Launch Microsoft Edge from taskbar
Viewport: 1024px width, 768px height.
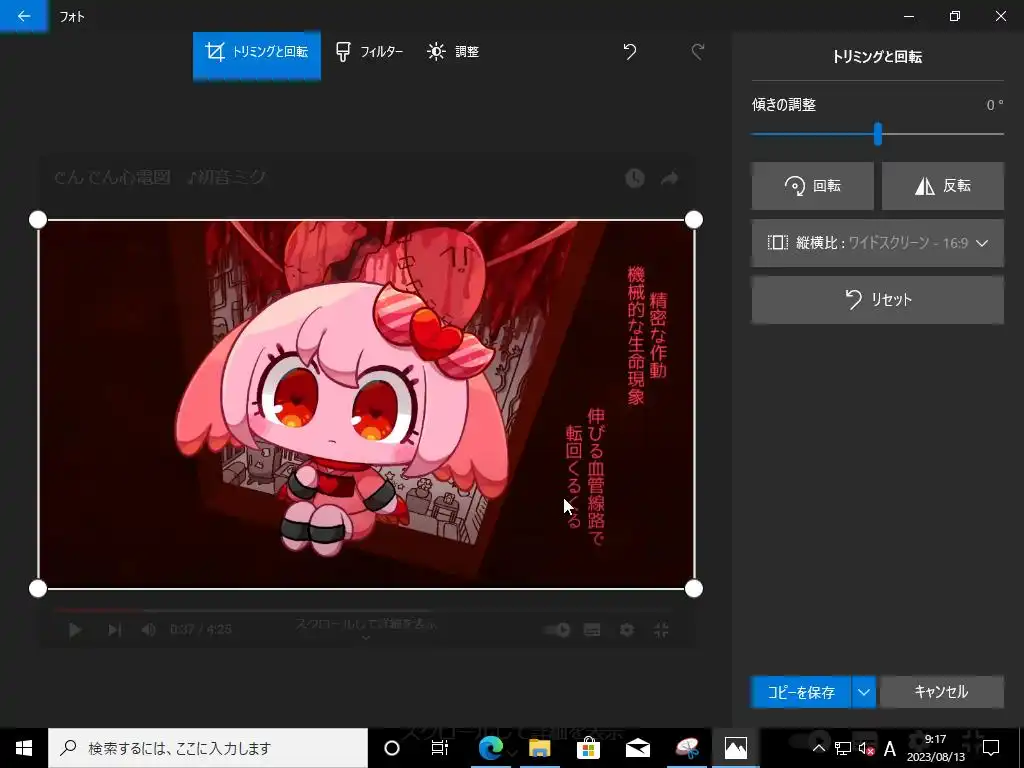(490, 748)
